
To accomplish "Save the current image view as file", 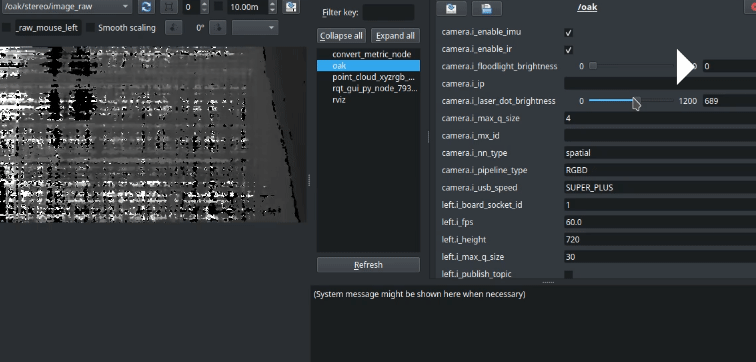I will coord(290,7).
